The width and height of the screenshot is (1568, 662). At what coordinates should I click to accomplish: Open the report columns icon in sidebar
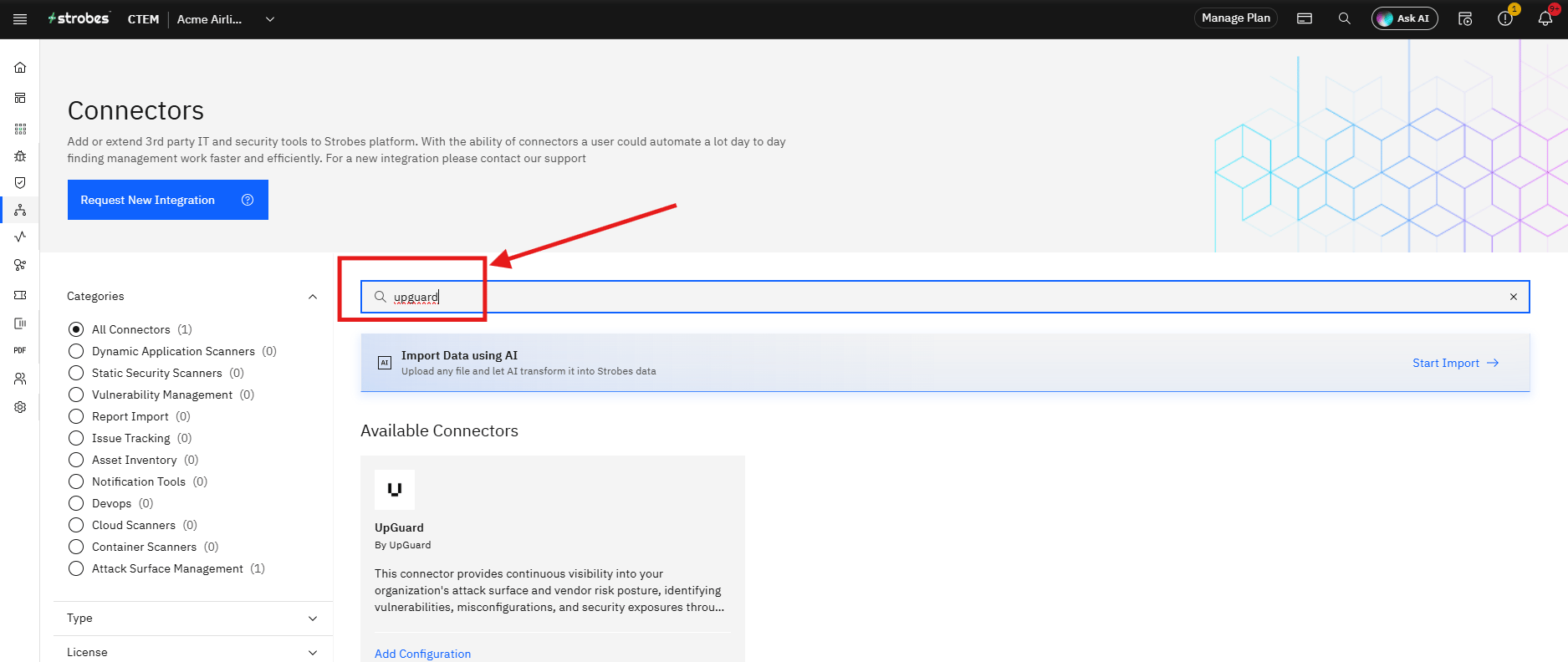[20, 323]
